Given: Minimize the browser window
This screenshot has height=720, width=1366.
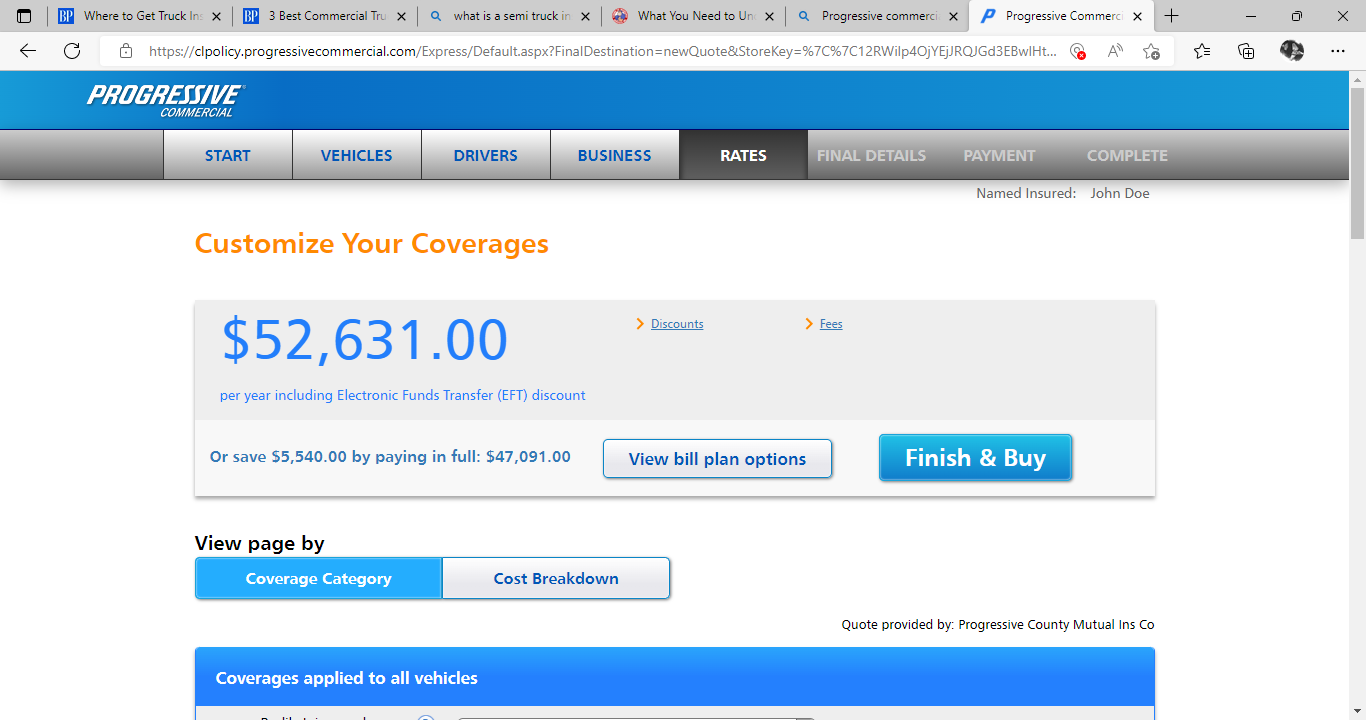Looking at the screenshot, I should 1251,16.
